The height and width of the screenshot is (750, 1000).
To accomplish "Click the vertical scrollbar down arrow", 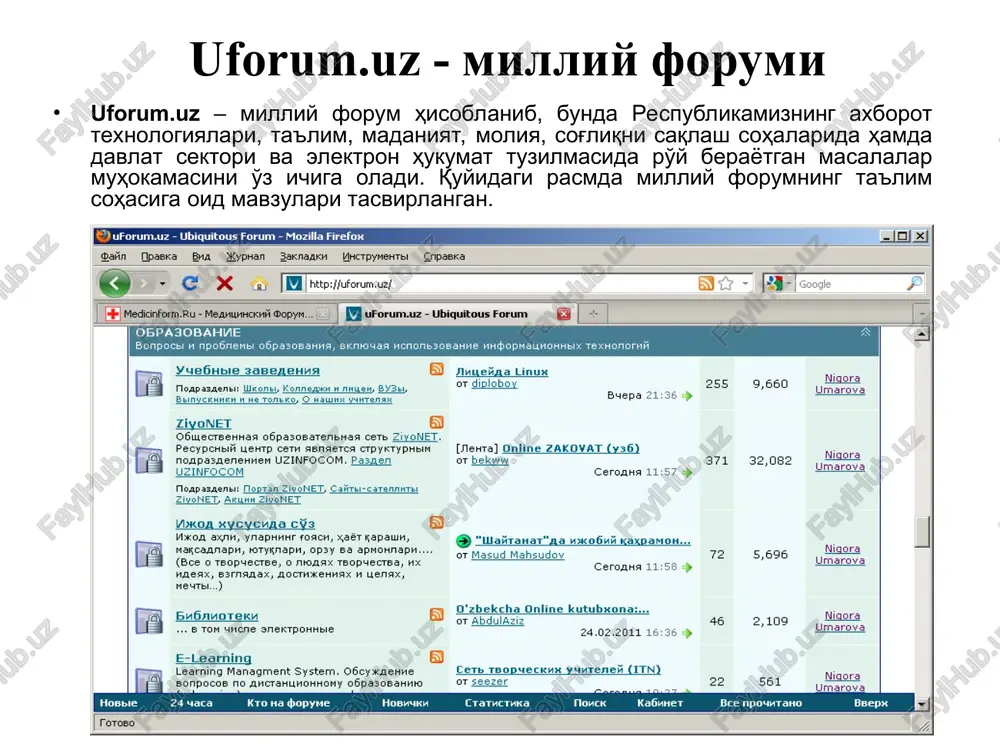I will click(x=922, y=704).
